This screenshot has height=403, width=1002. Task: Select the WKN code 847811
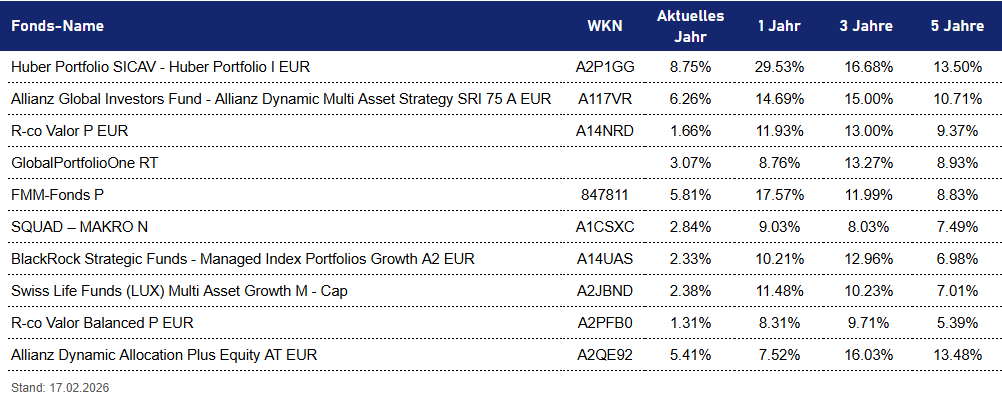click(605, 195)
